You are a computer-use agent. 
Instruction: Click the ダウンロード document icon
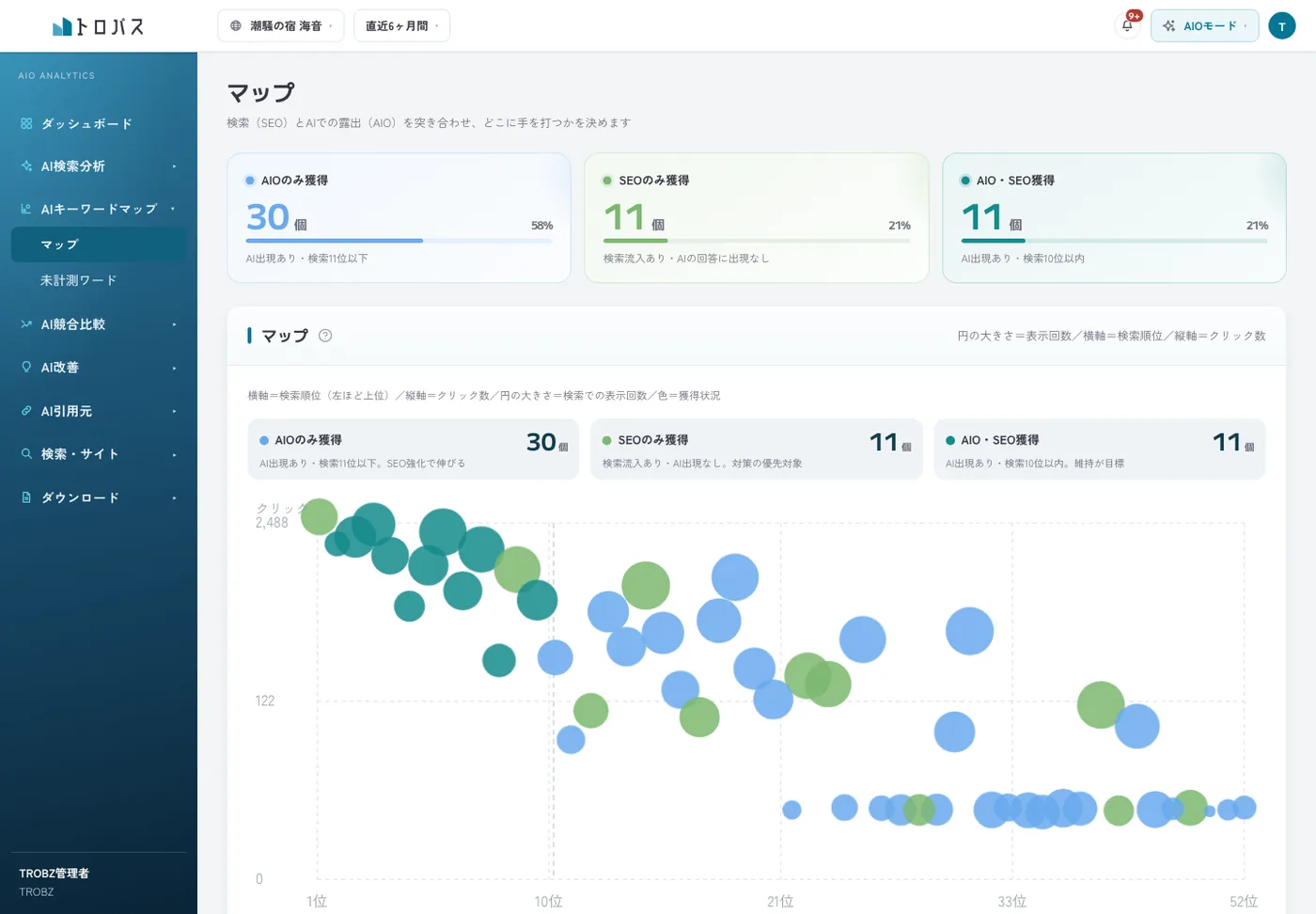pyautogui.click(x=26, y=497)
